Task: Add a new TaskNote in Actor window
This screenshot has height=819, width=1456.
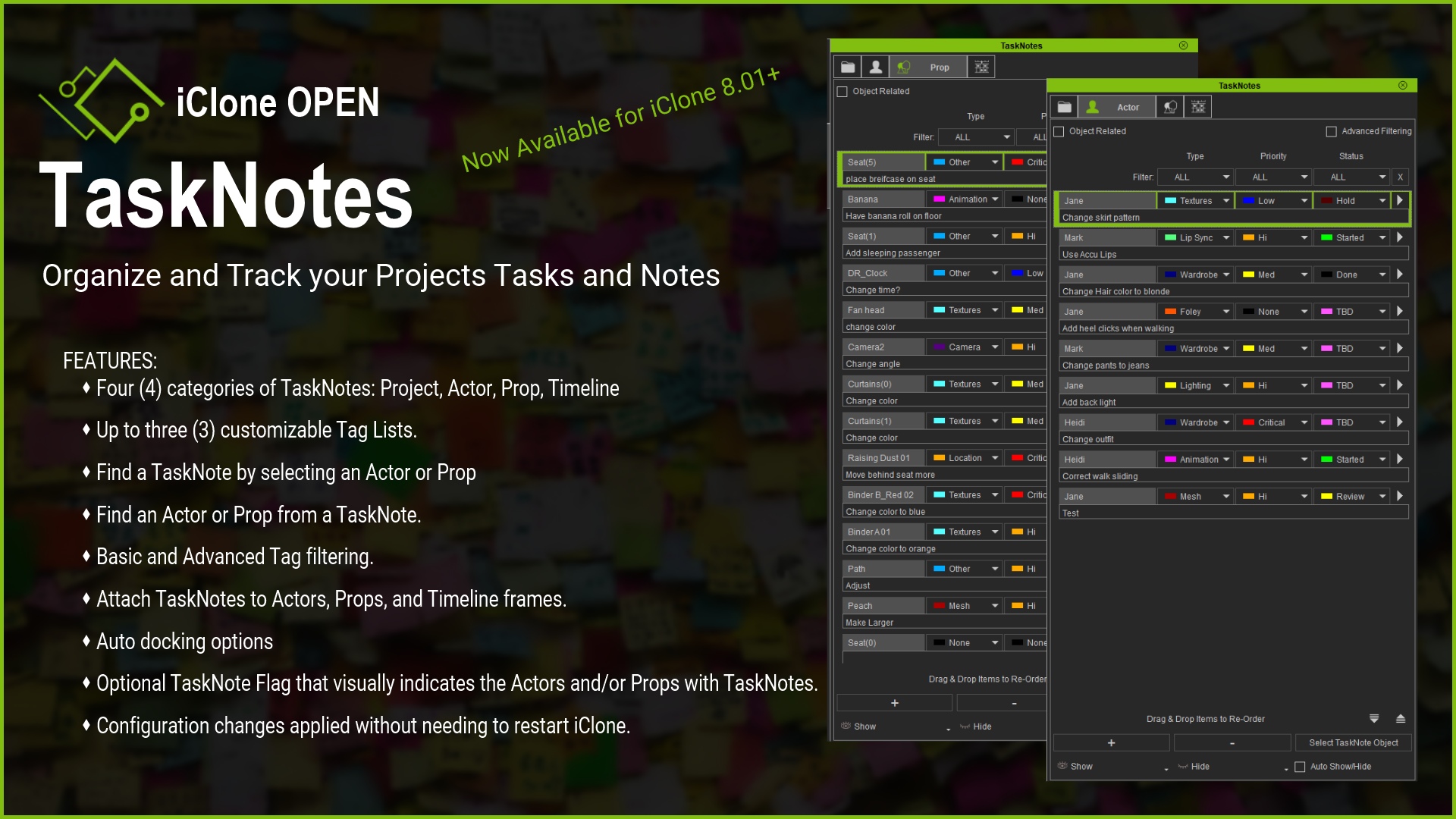Action: tap(1111, 742)
